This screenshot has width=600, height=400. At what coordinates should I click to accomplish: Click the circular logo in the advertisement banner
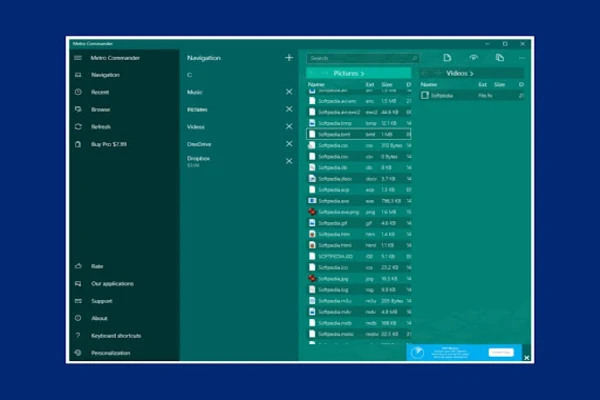[x=417, y=353]
